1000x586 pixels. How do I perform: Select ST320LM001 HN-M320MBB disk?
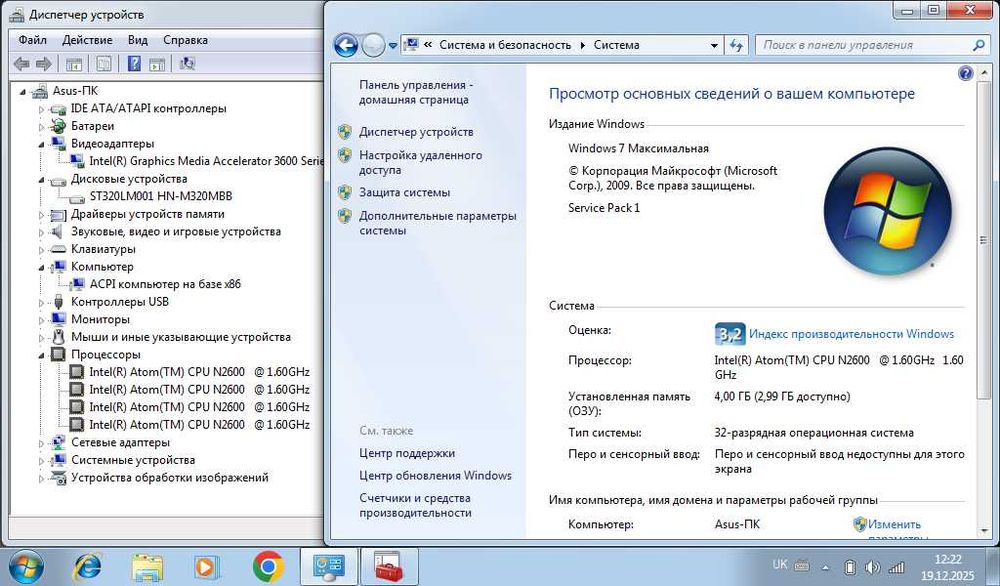(x=161, y=196)
